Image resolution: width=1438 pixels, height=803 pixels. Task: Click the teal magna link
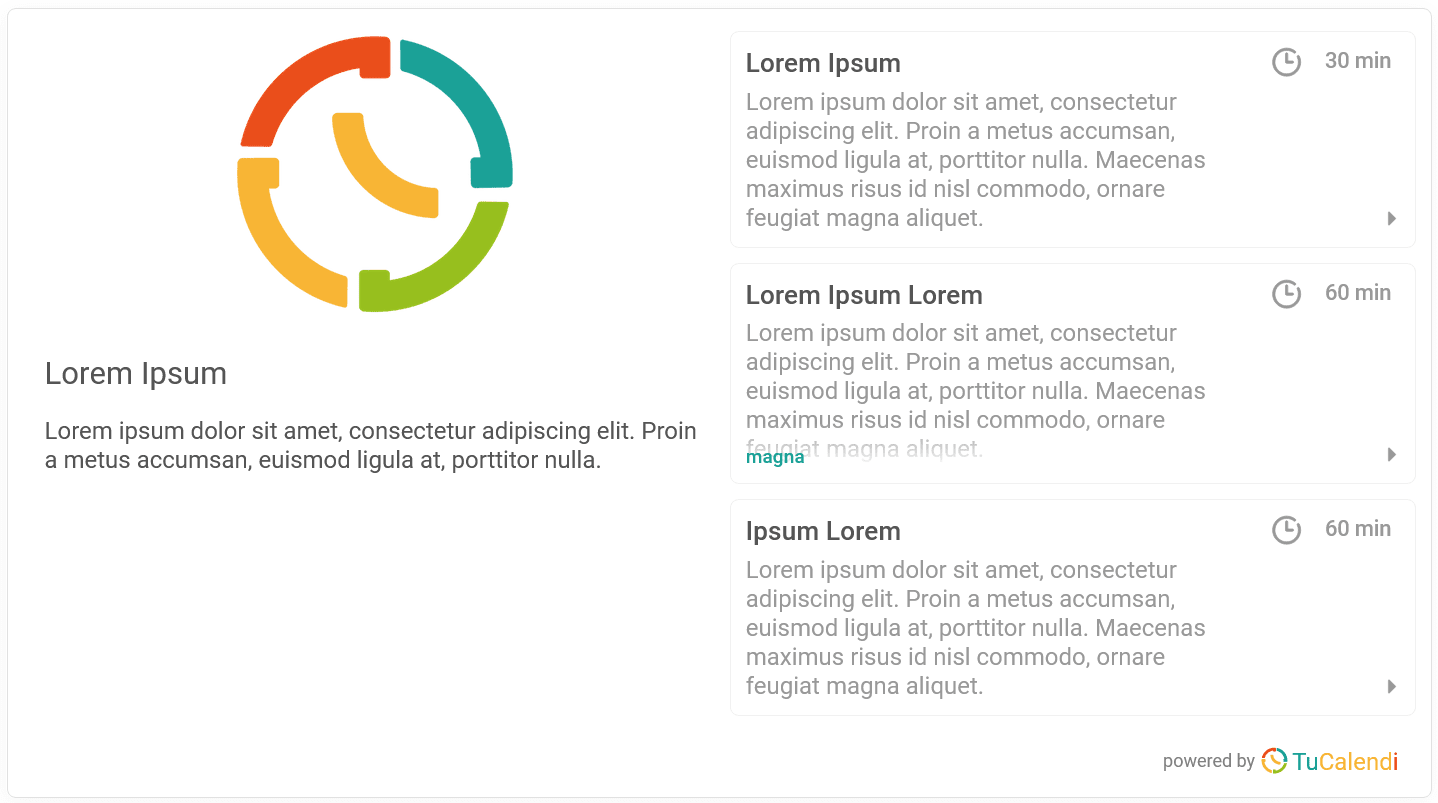coord(775,457)
